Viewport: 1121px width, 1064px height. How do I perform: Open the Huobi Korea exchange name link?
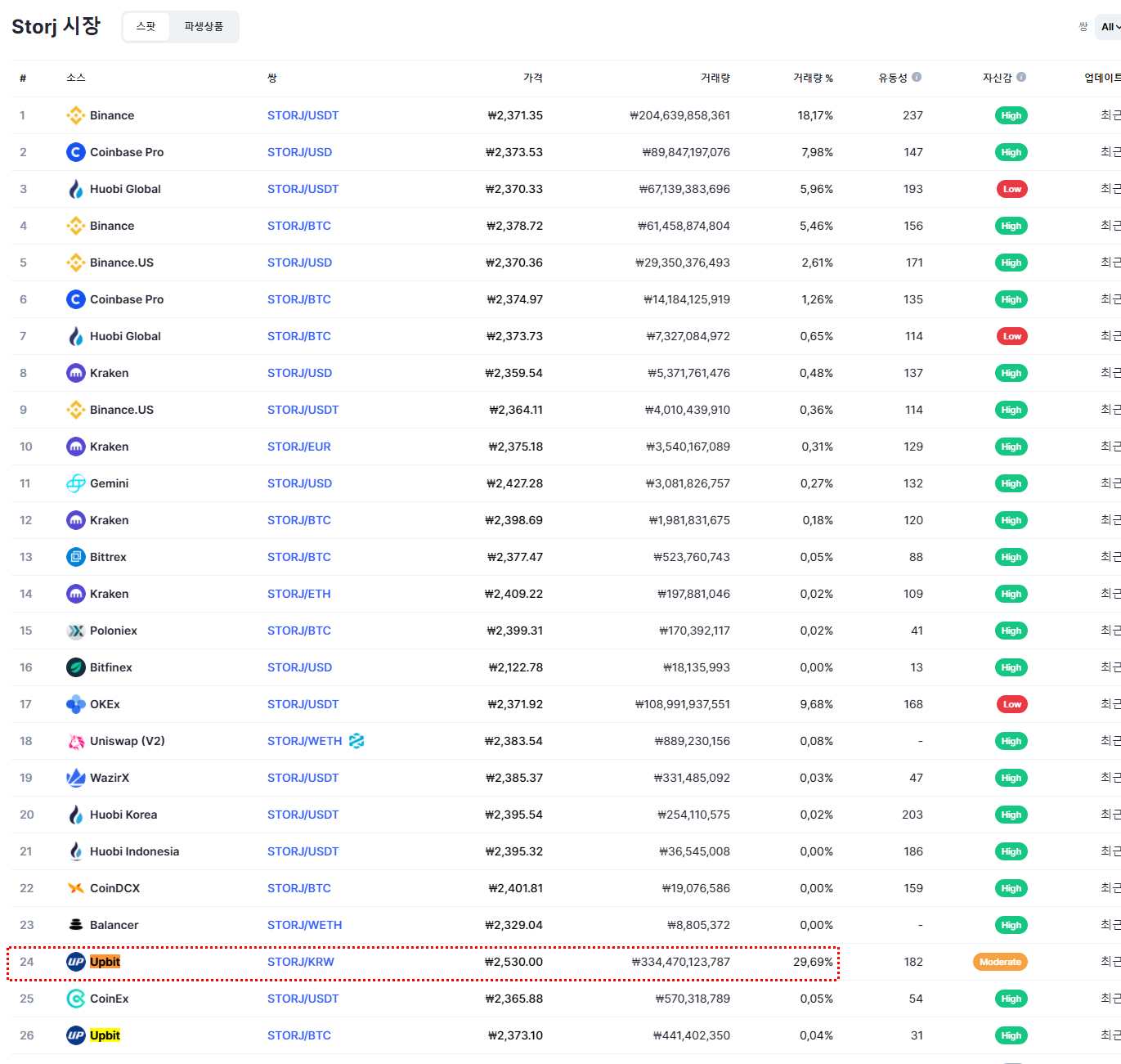(123, 815)
